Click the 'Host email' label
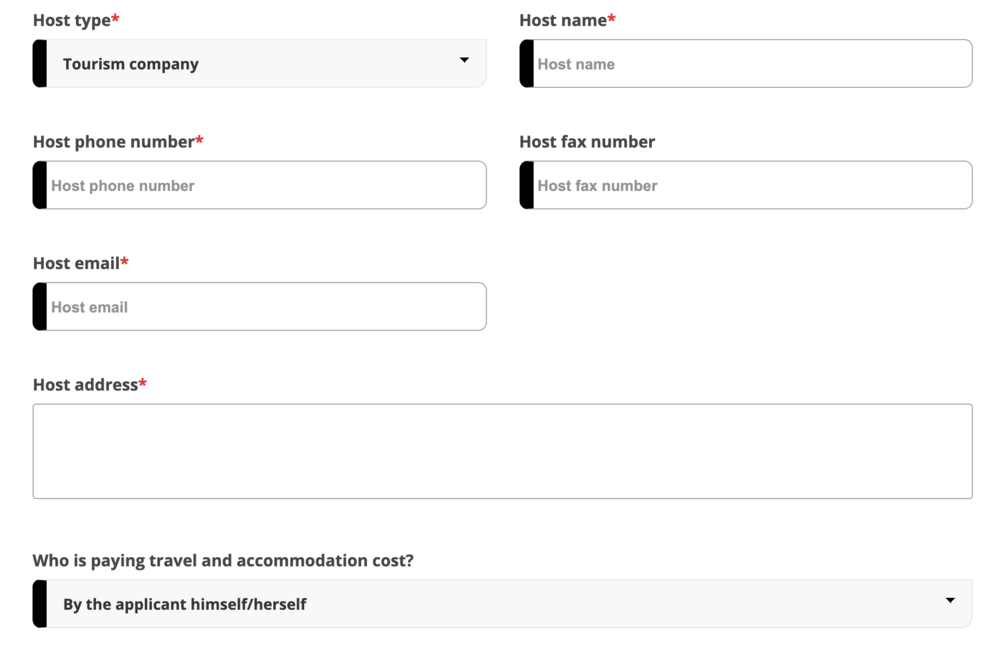The height and width of the screenshot is (651, 1000). coord(76,263)
